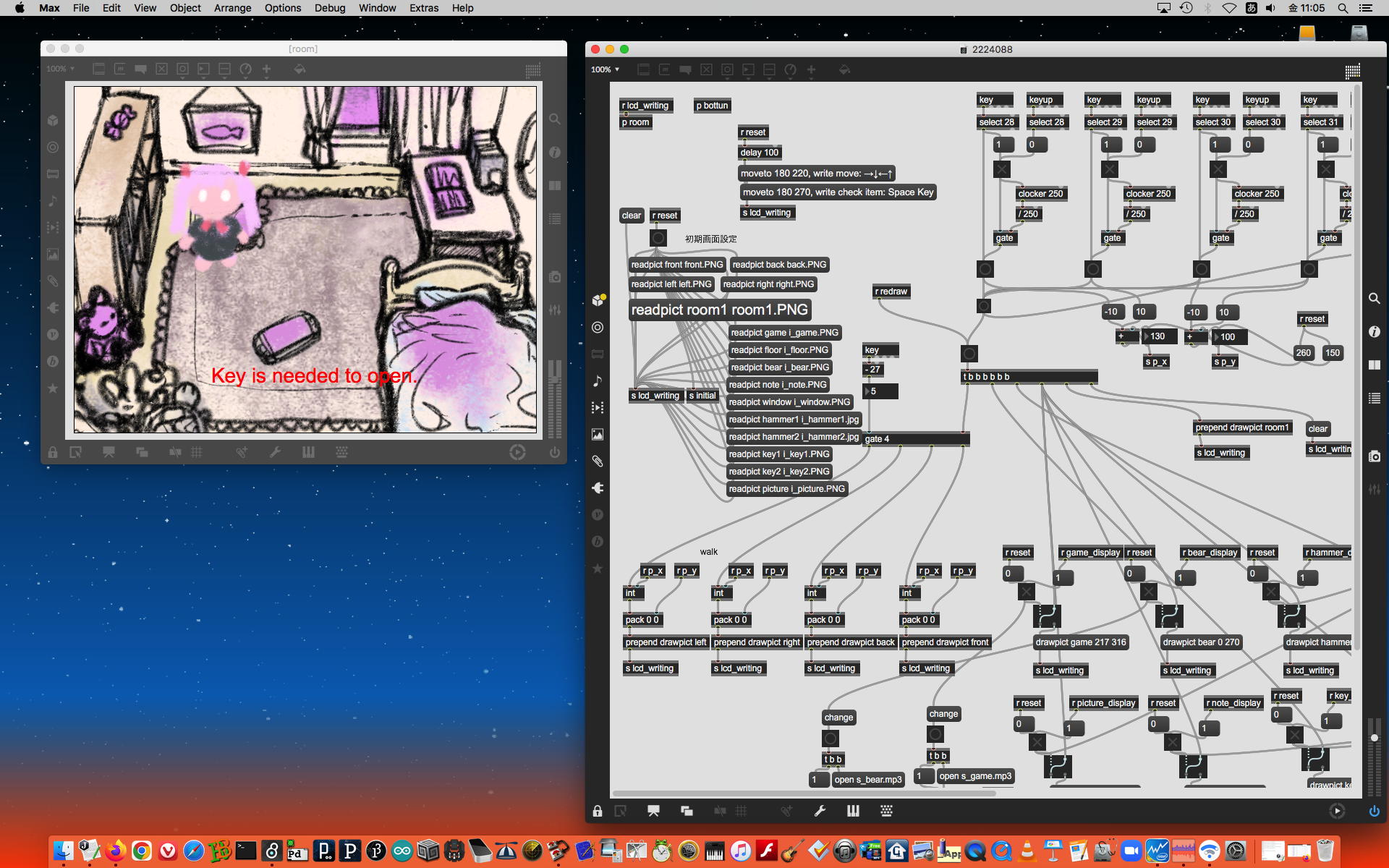Open the 100% zoom dropdown in patcher

point(605,69)
